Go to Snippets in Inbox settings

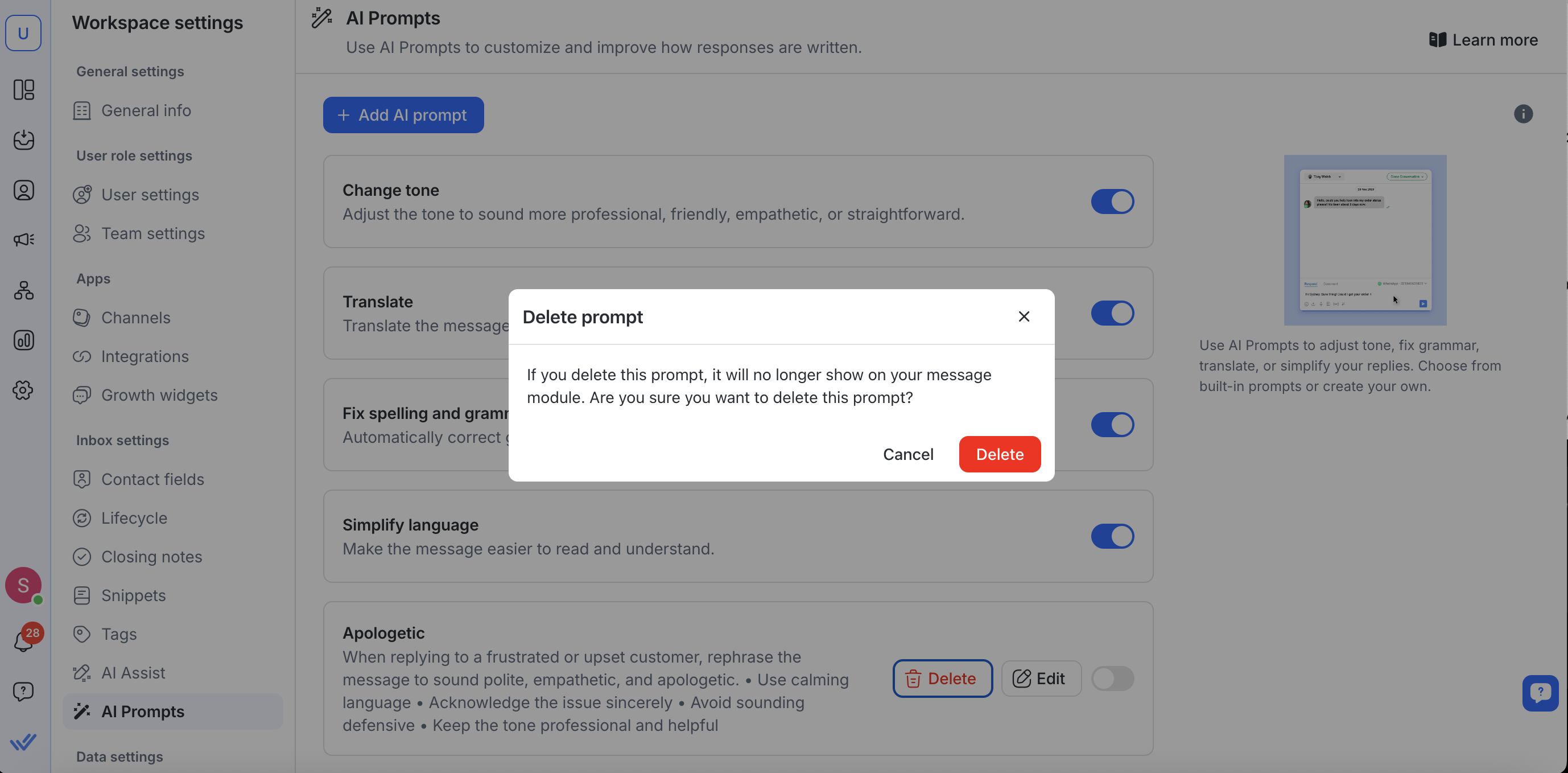(133, 595)
